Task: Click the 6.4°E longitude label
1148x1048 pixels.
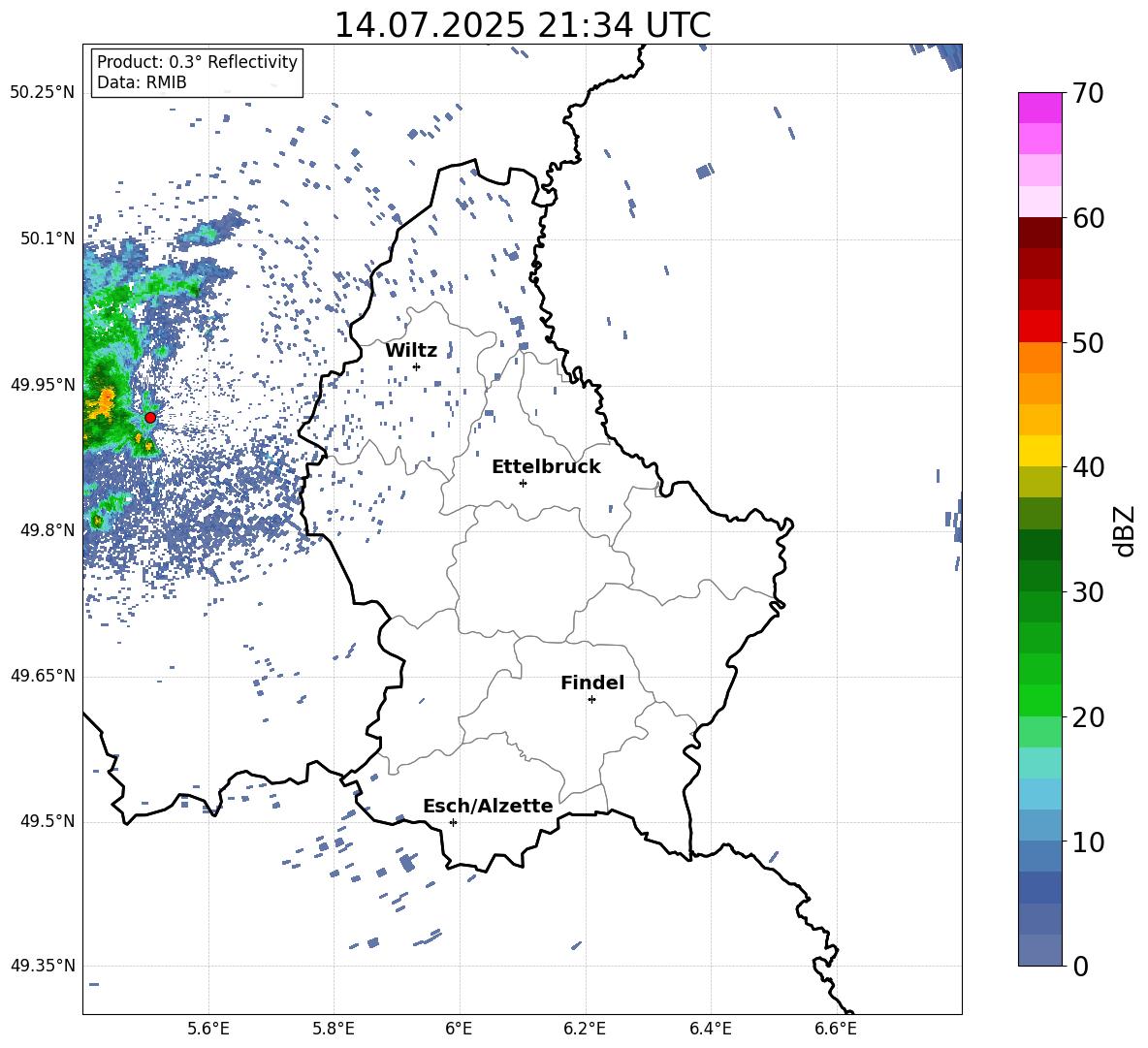Action: [710, 1029]
